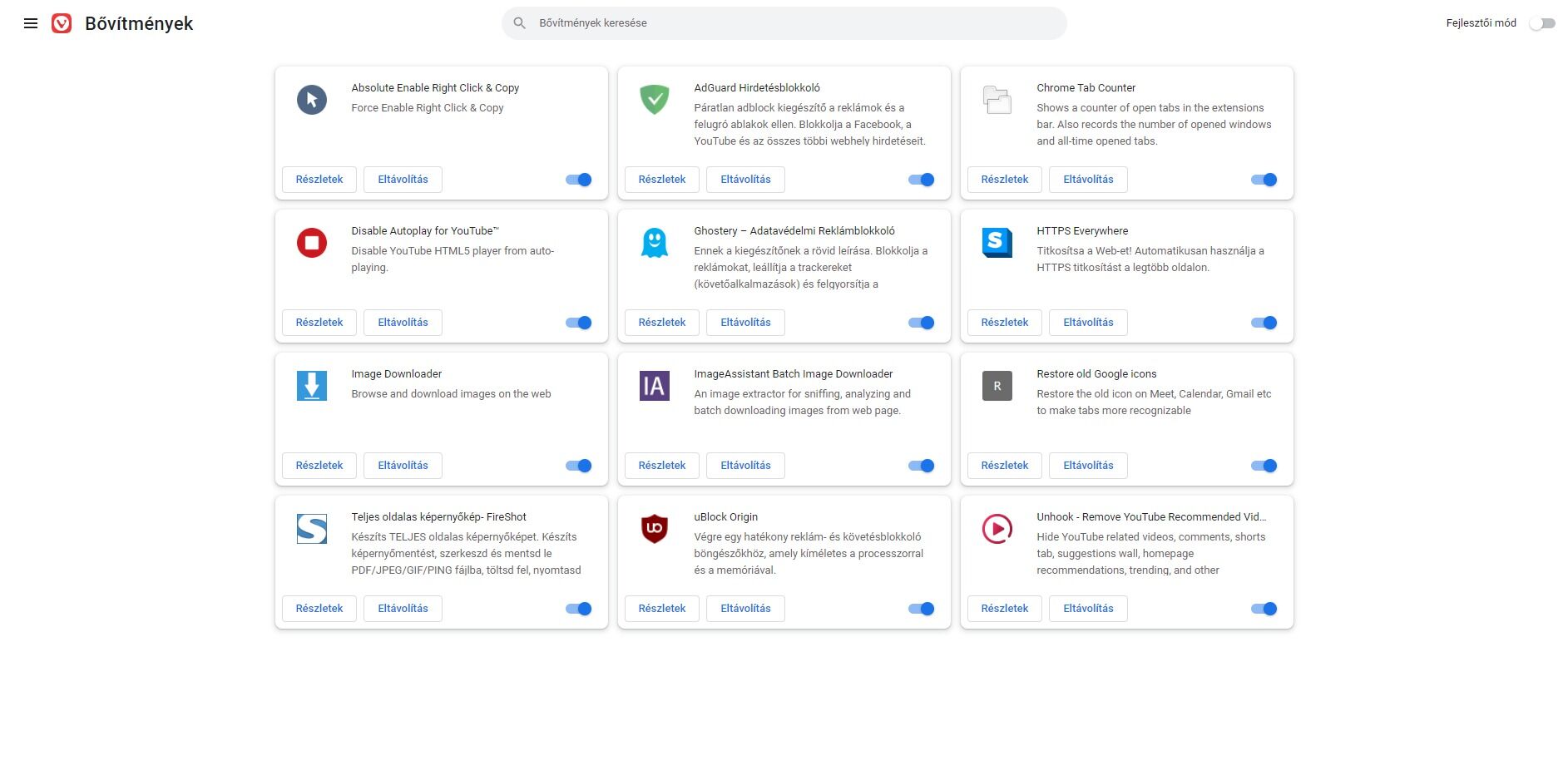The height and width of the screenshot is (780, 1568).
Task: Click the Image Downloader arrow icon
Action: coord(312,386)
